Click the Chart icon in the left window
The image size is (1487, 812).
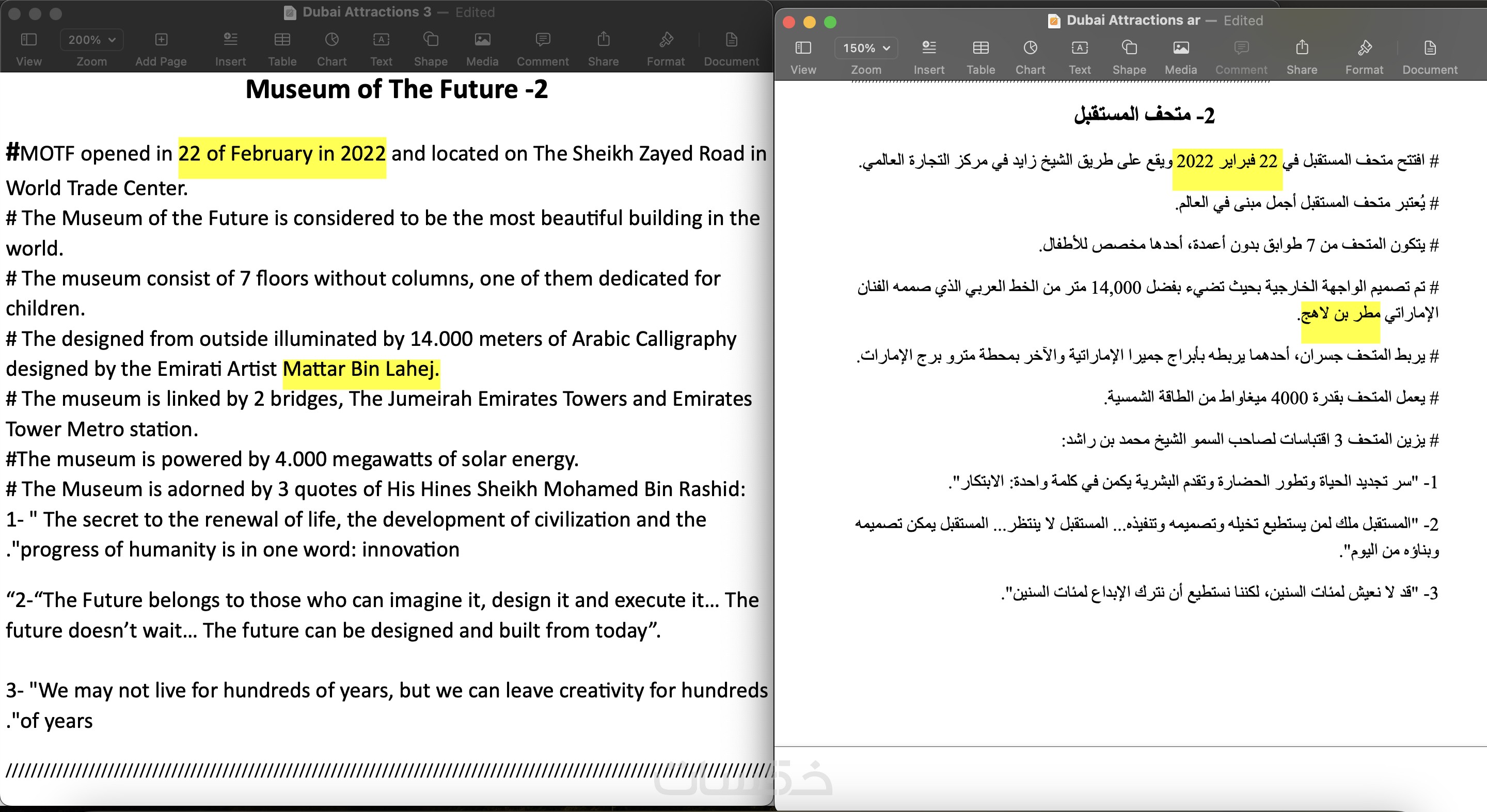pos(331,40)
